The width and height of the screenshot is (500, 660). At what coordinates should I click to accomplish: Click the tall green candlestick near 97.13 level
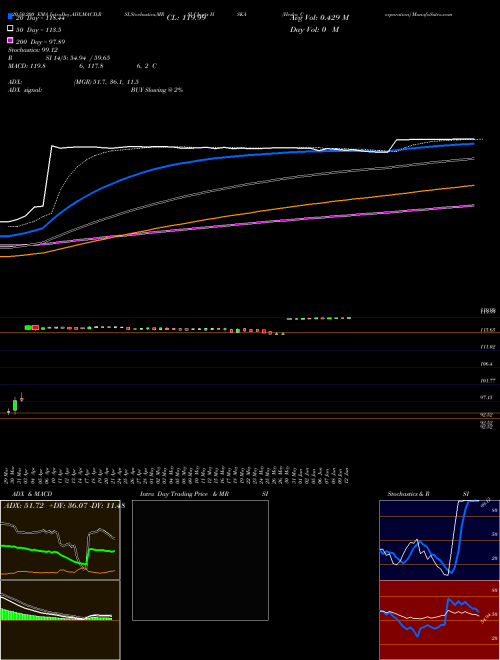15,405
